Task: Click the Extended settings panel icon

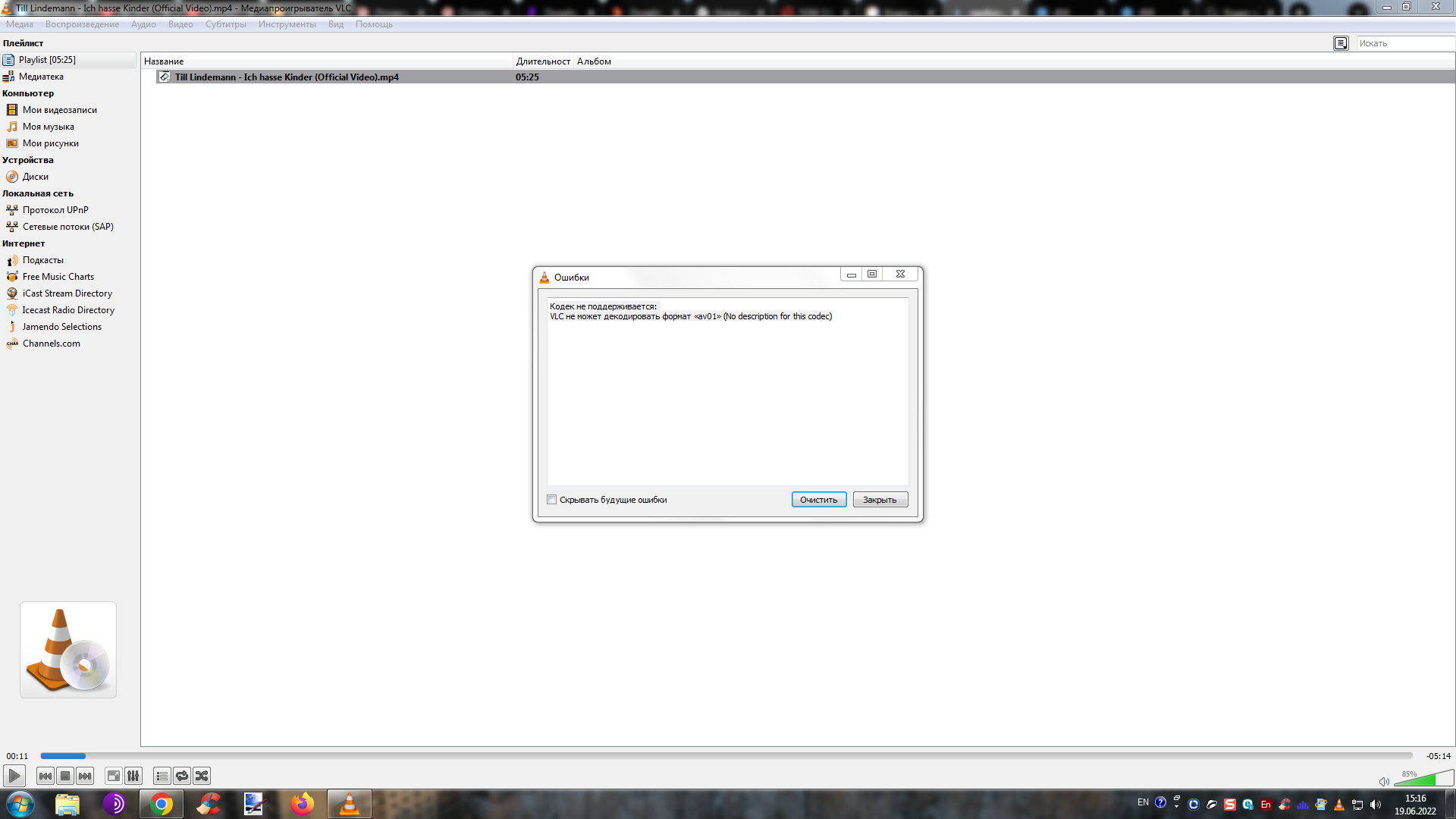Action: click(133, 775)
